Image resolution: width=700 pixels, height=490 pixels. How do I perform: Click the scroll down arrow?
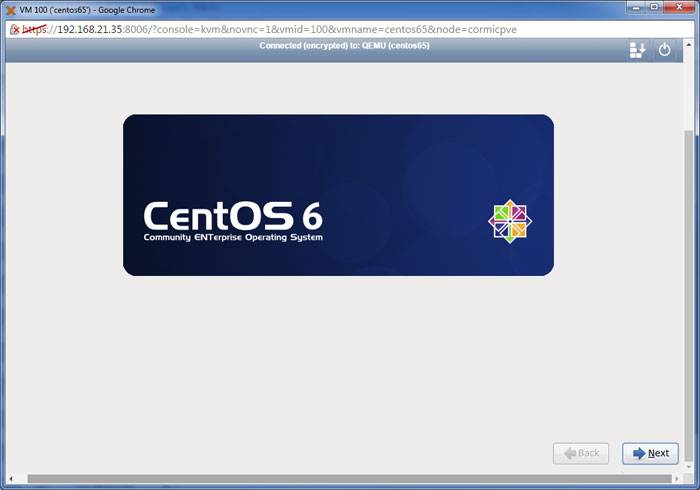(689, 467)
